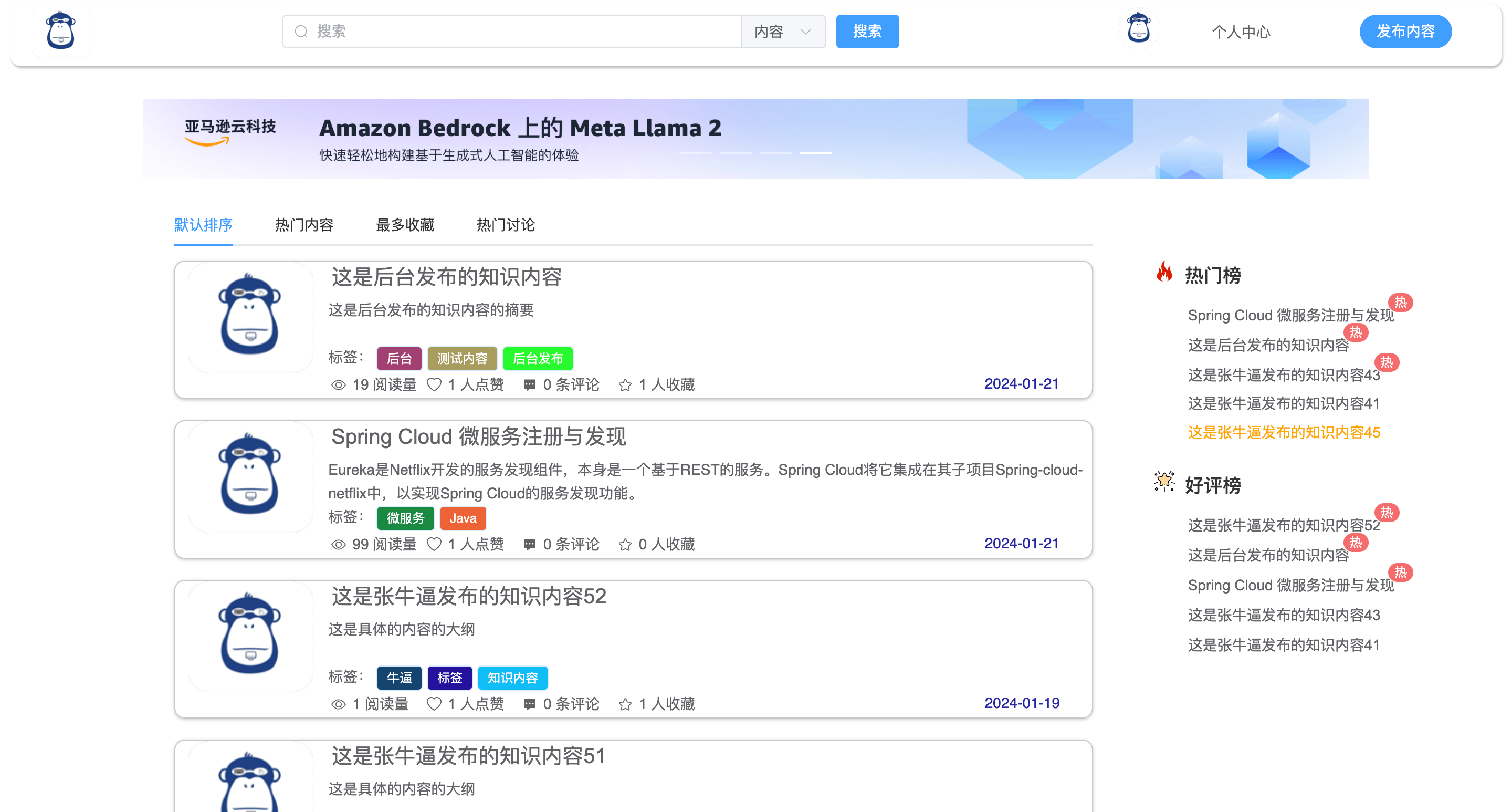Select the 最多收藏 sort tab
The height and width of the screenshot is (812, 1512).
(405, 225)
